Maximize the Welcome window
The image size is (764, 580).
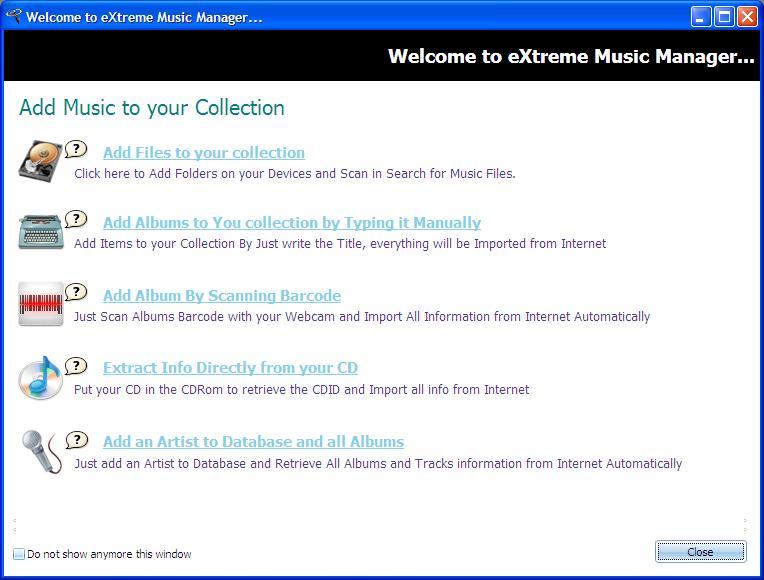724,17
